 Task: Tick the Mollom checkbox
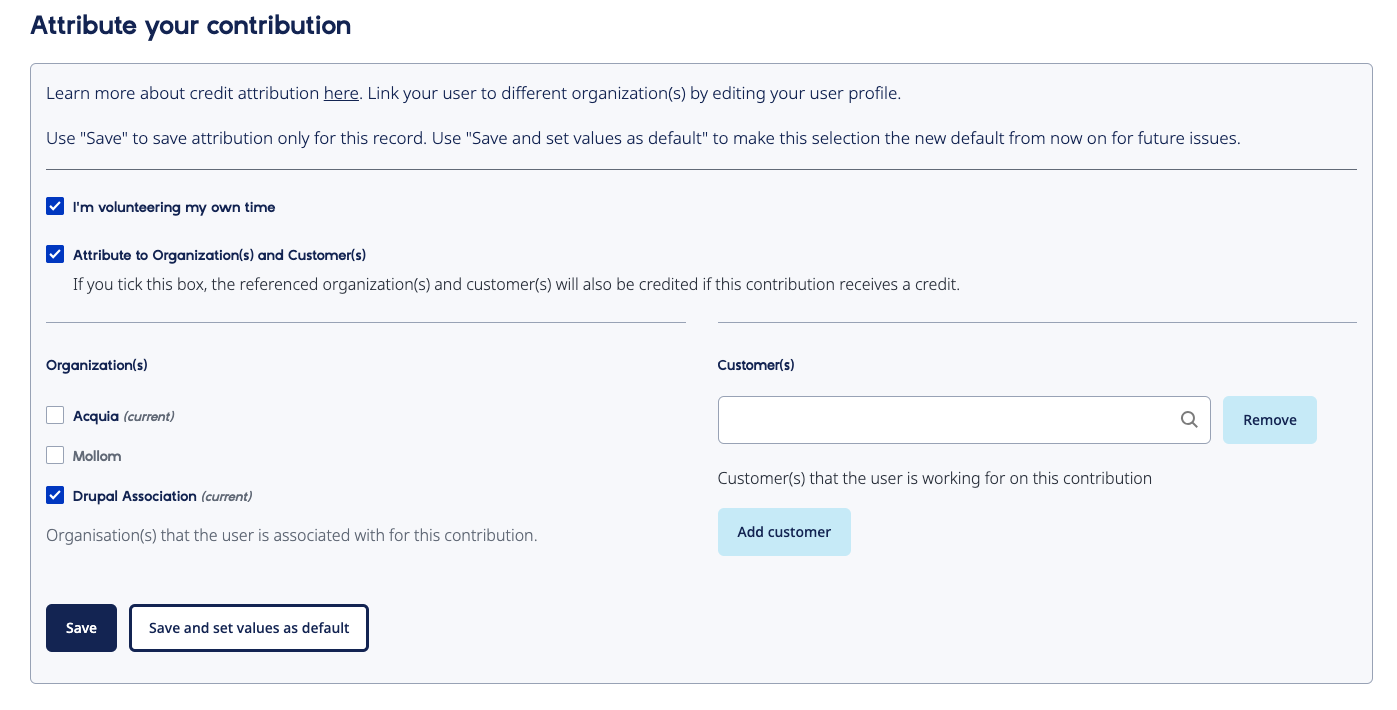click(x=55, y=455)
